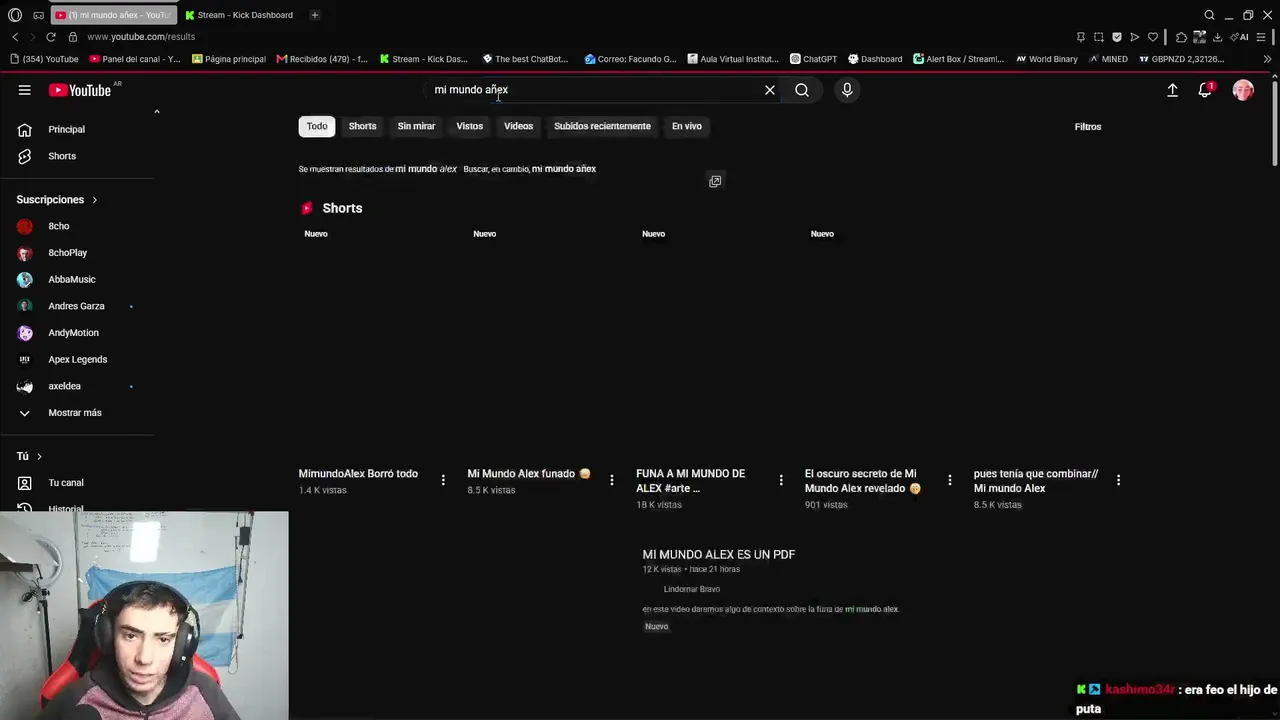This screenshot has height=720, width=1280.
Task: Click the pinboard pin icon in address bar
Action: (1081, 37)
